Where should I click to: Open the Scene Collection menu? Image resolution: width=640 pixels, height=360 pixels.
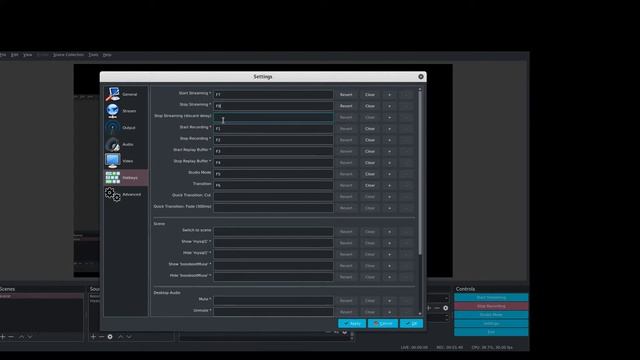click(x=68, y=55)
